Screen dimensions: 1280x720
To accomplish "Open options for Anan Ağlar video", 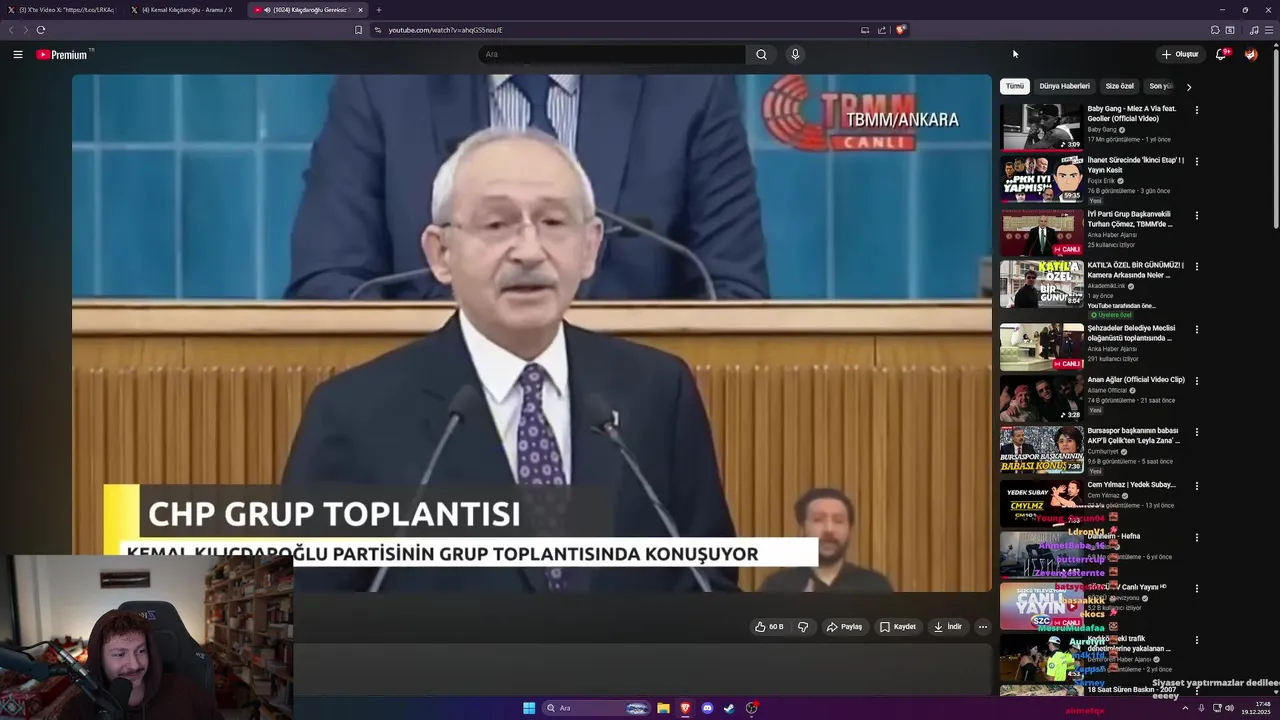I will 1197,381.
